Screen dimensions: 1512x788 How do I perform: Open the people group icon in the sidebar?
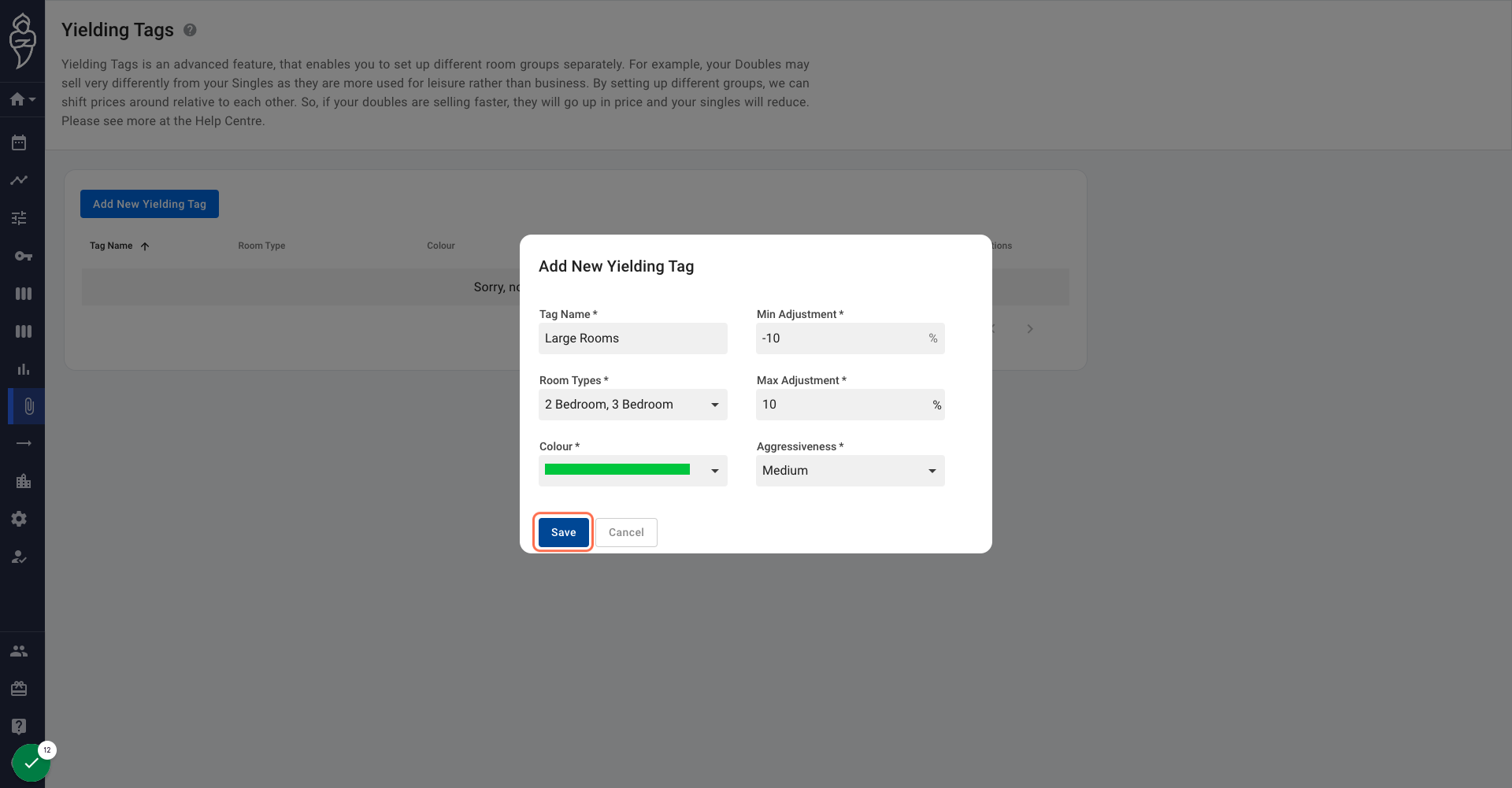[x=20, y=651]
